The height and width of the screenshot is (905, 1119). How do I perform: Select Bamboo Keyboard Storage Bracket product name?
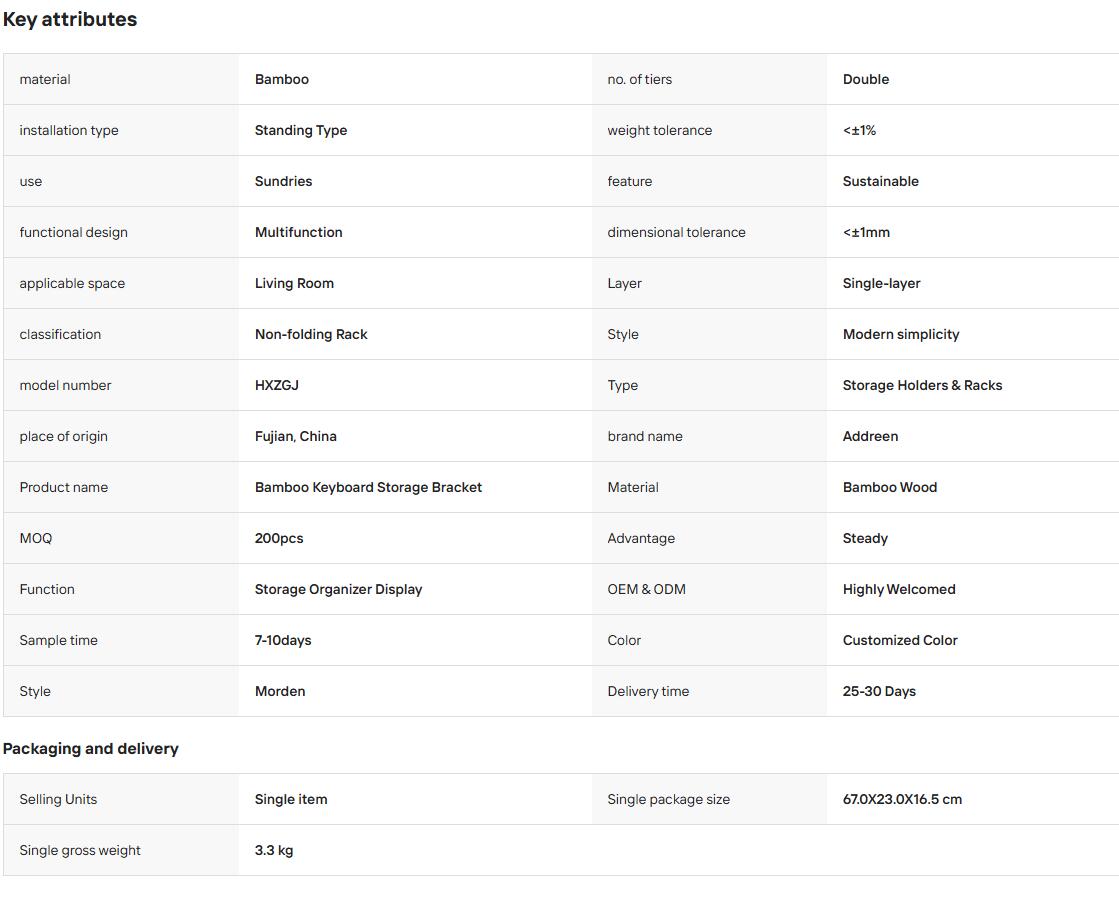368,487
